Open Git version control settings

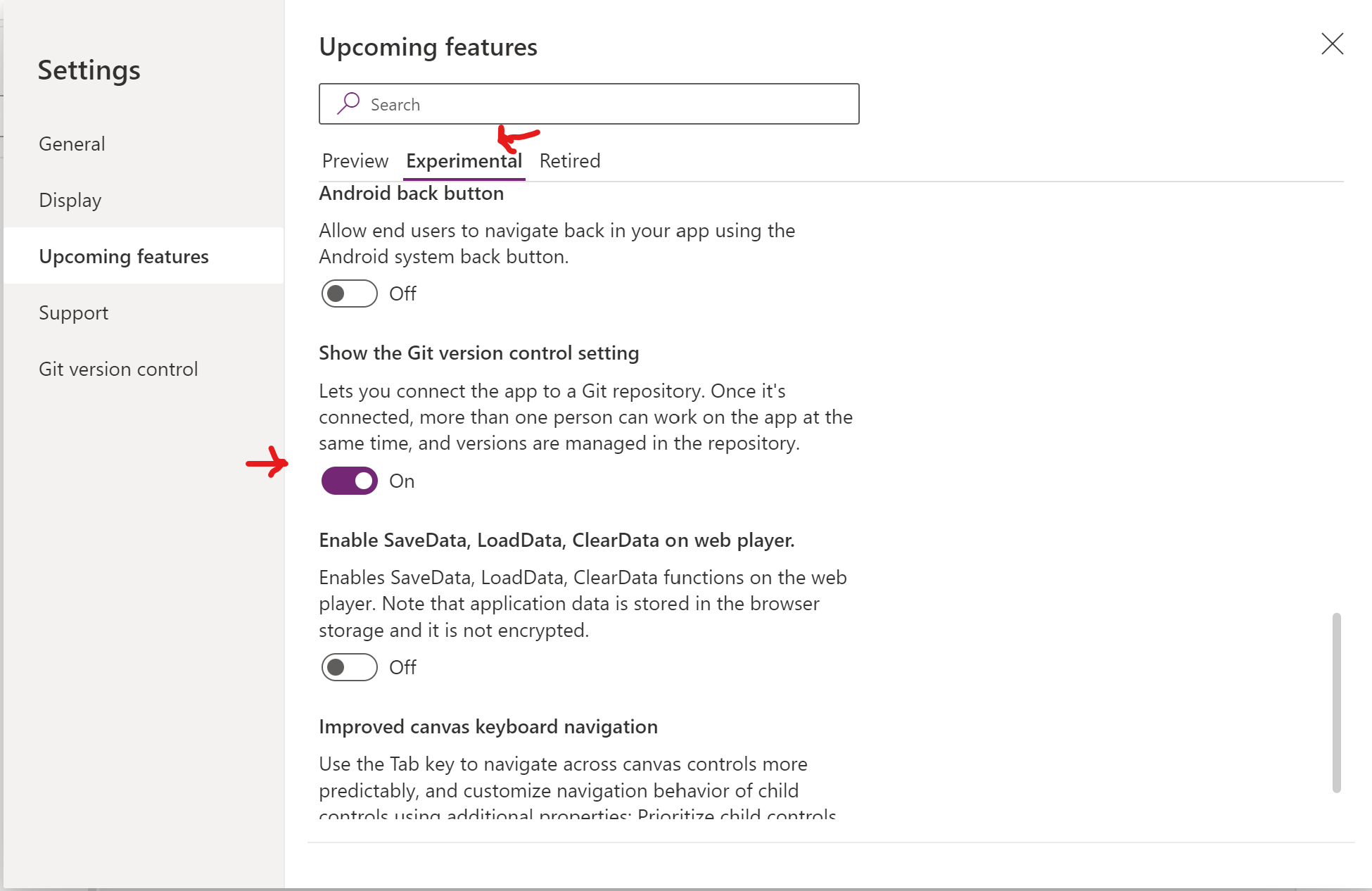[117, 369]
